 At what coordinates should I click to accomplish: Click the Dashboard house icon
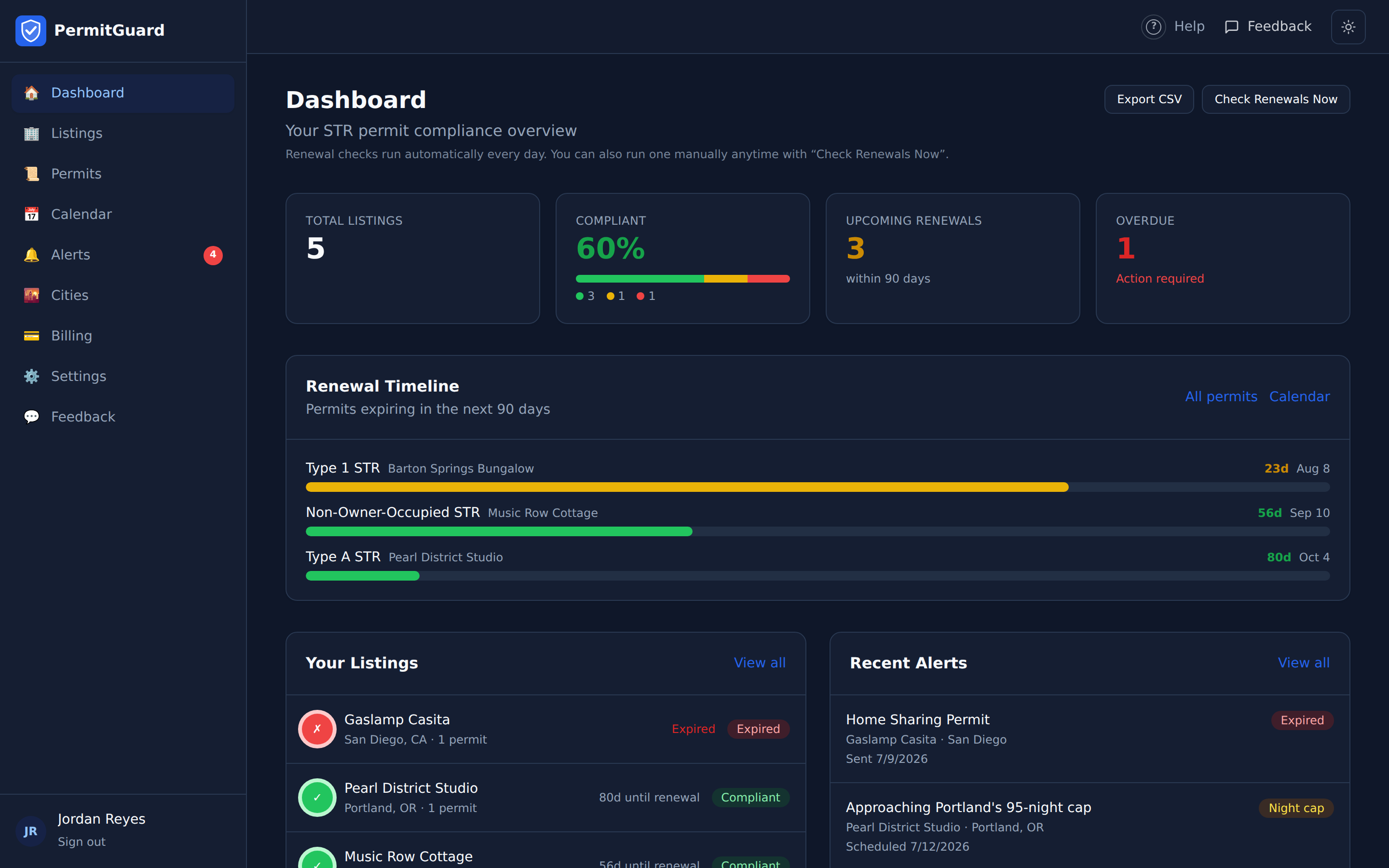[x=31, y=93]
